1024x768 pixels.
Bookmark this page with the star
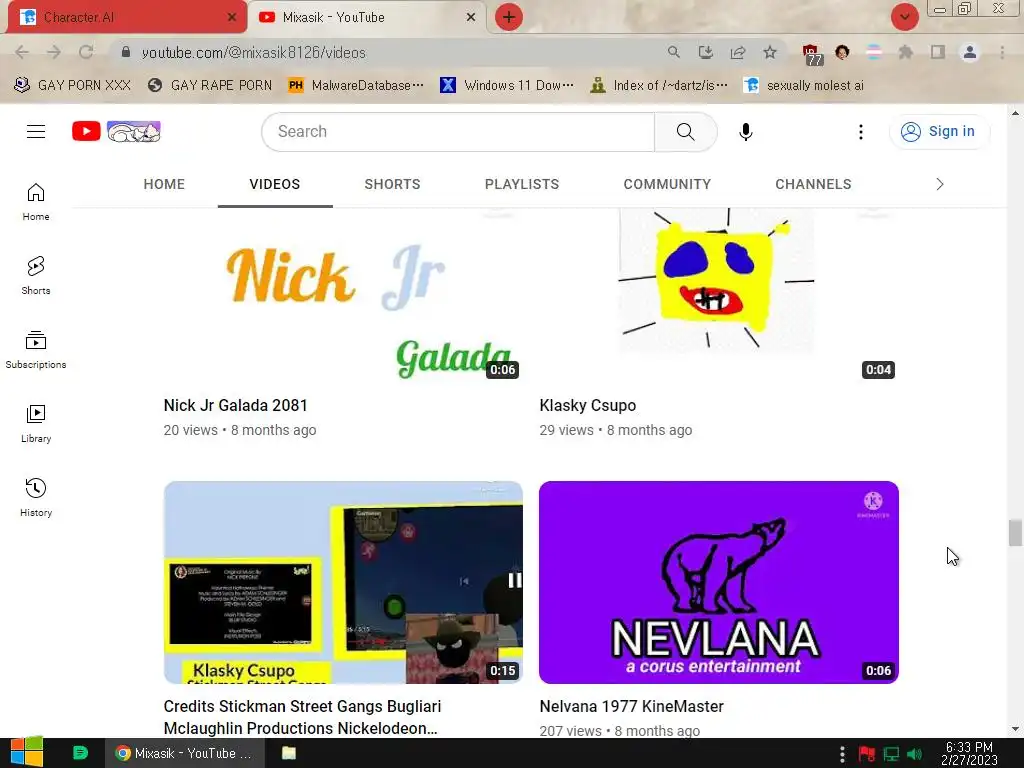(x=770, y=52)
